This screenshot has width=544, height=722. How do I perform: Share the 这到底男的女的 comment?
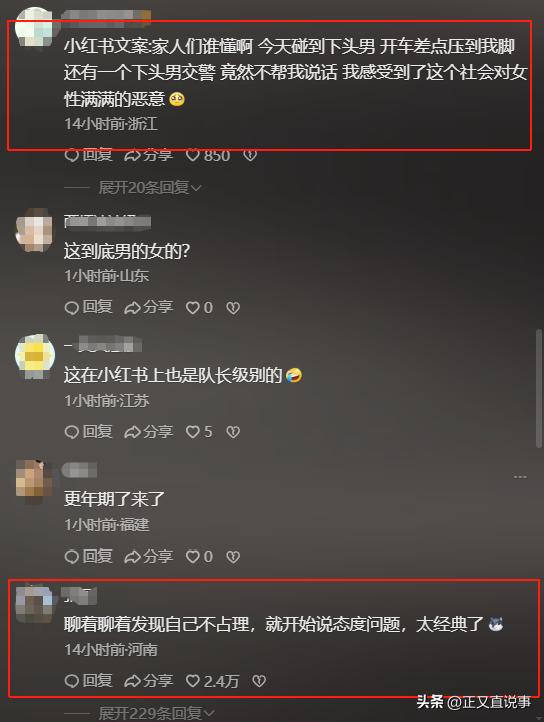(148, 307)
